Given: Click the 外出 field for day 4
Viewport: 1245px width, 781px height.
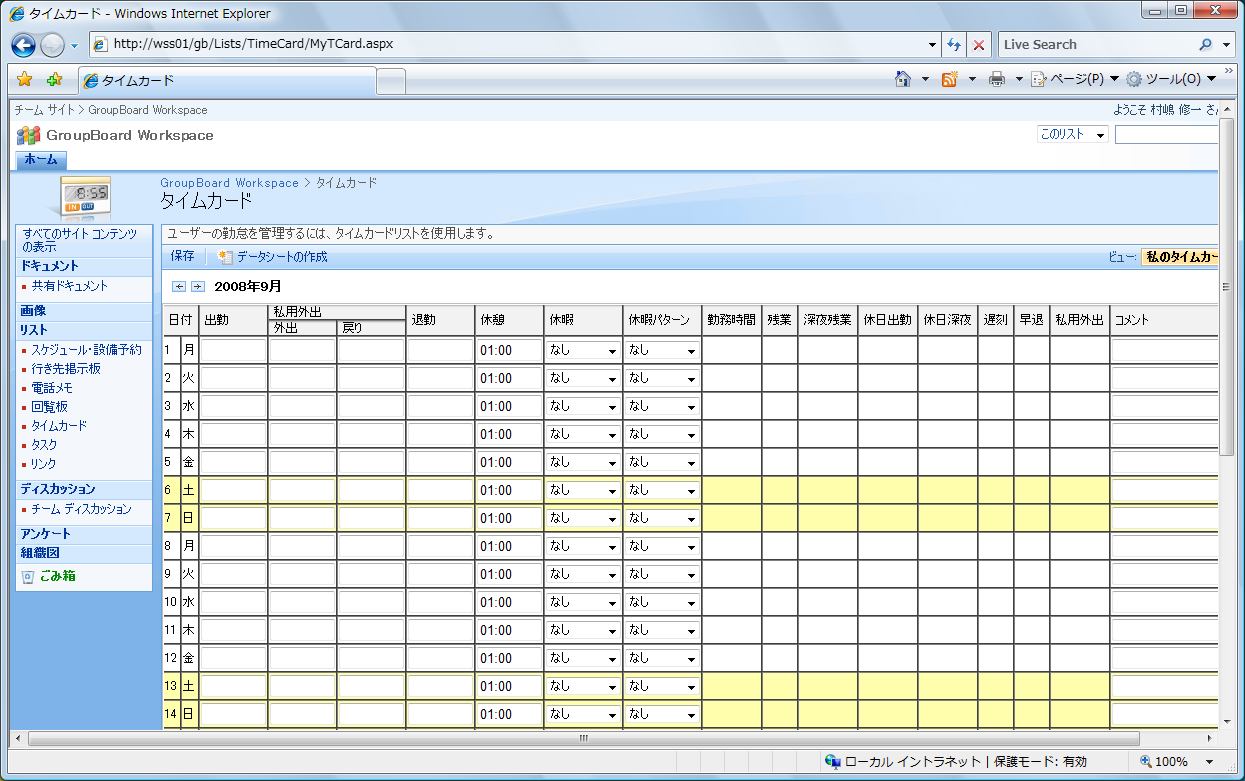Looking at the screenshot, I should (302, 435).
